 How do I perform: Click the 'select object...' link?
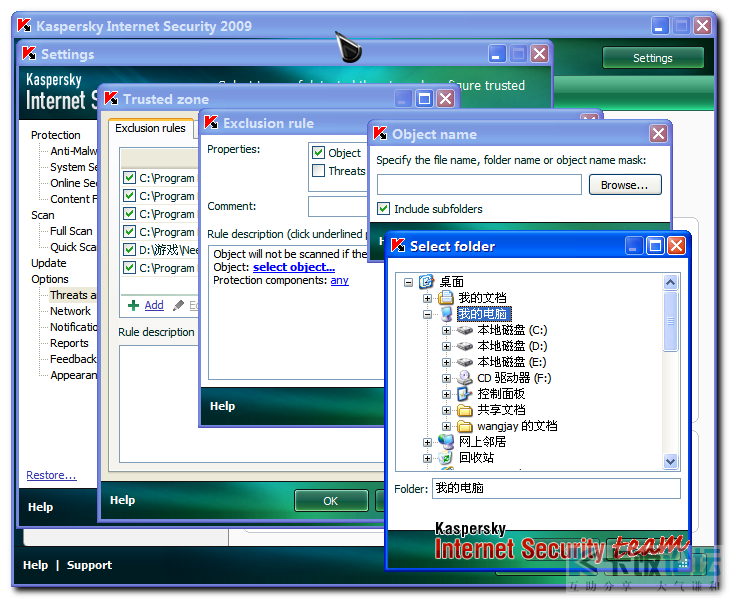coord(294,267)
